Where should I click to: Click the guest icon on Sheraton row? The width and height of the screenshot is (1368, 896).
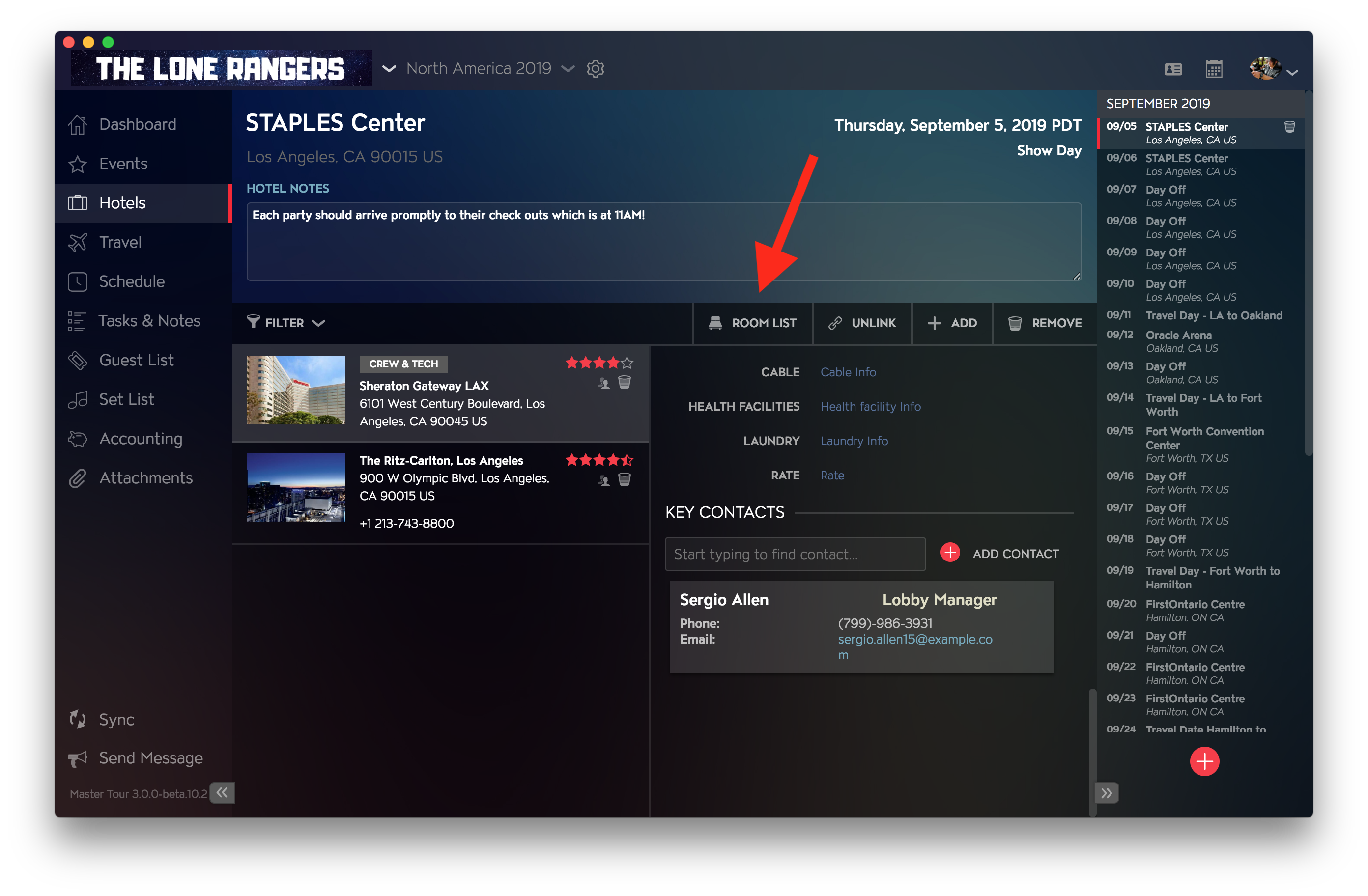tap(603, 383)
